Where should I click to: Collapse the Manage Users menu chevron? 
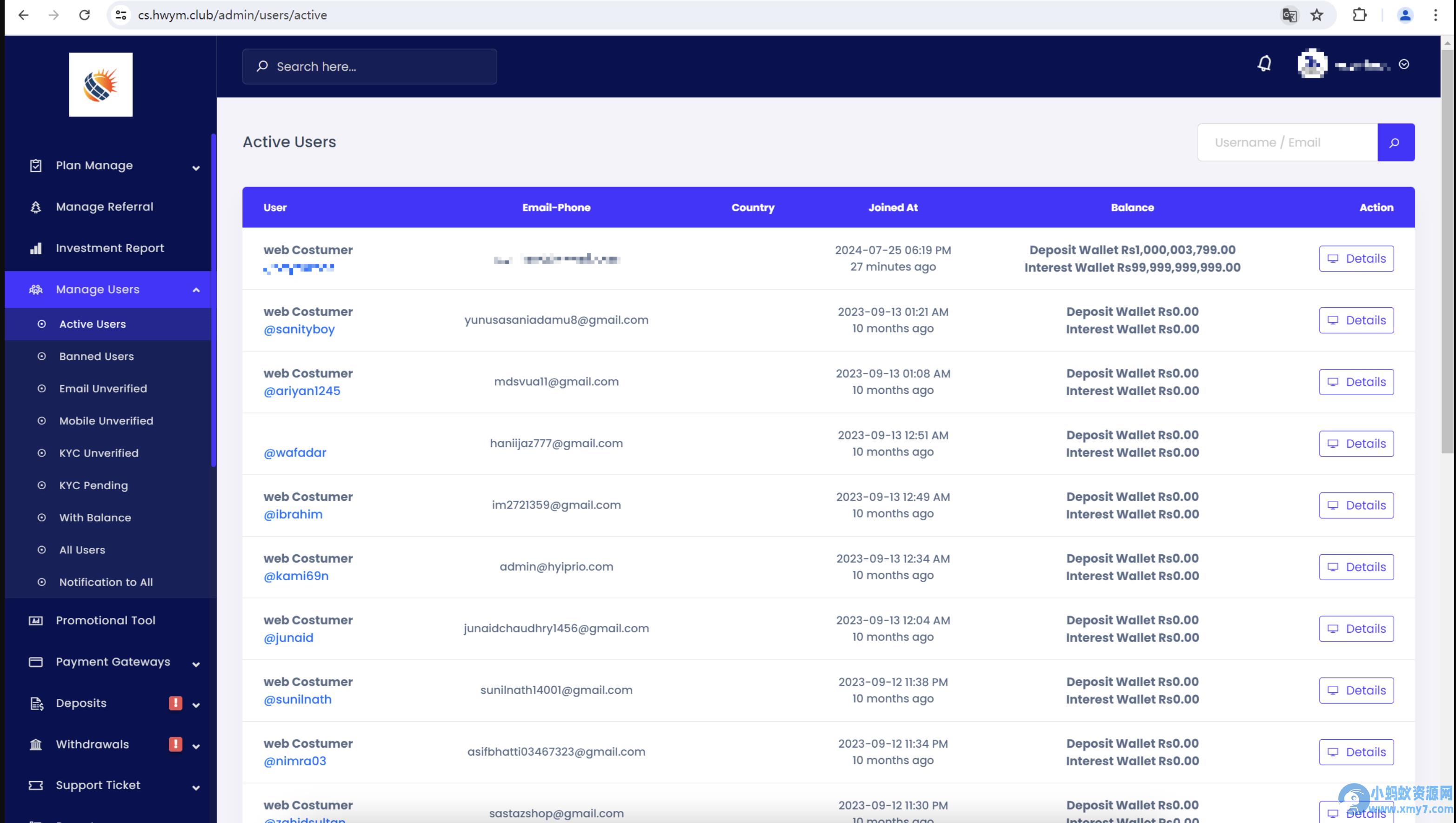[x=196, y=290]
